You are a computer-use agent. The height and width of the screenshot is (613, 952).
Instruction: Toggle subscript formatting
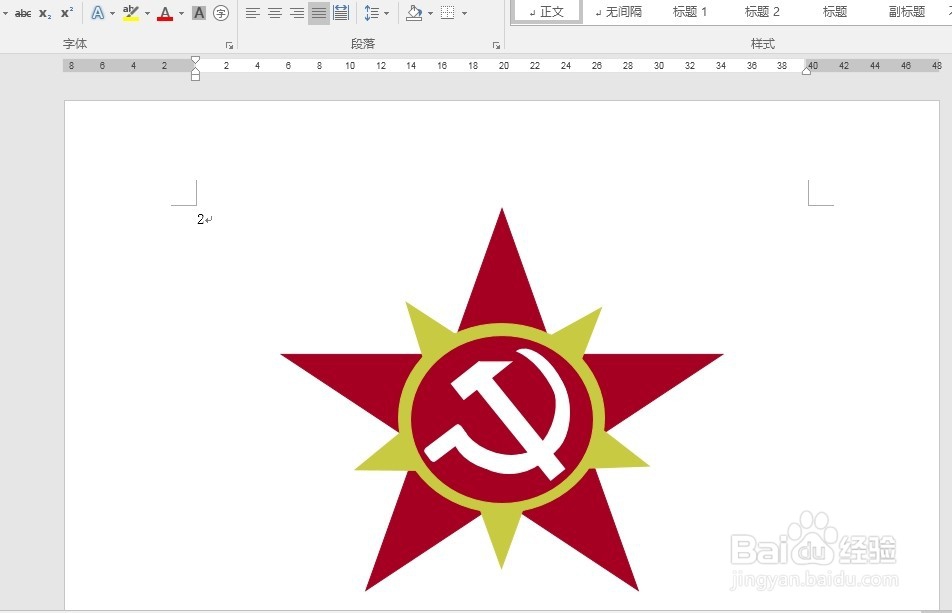[x=45, y=13]
